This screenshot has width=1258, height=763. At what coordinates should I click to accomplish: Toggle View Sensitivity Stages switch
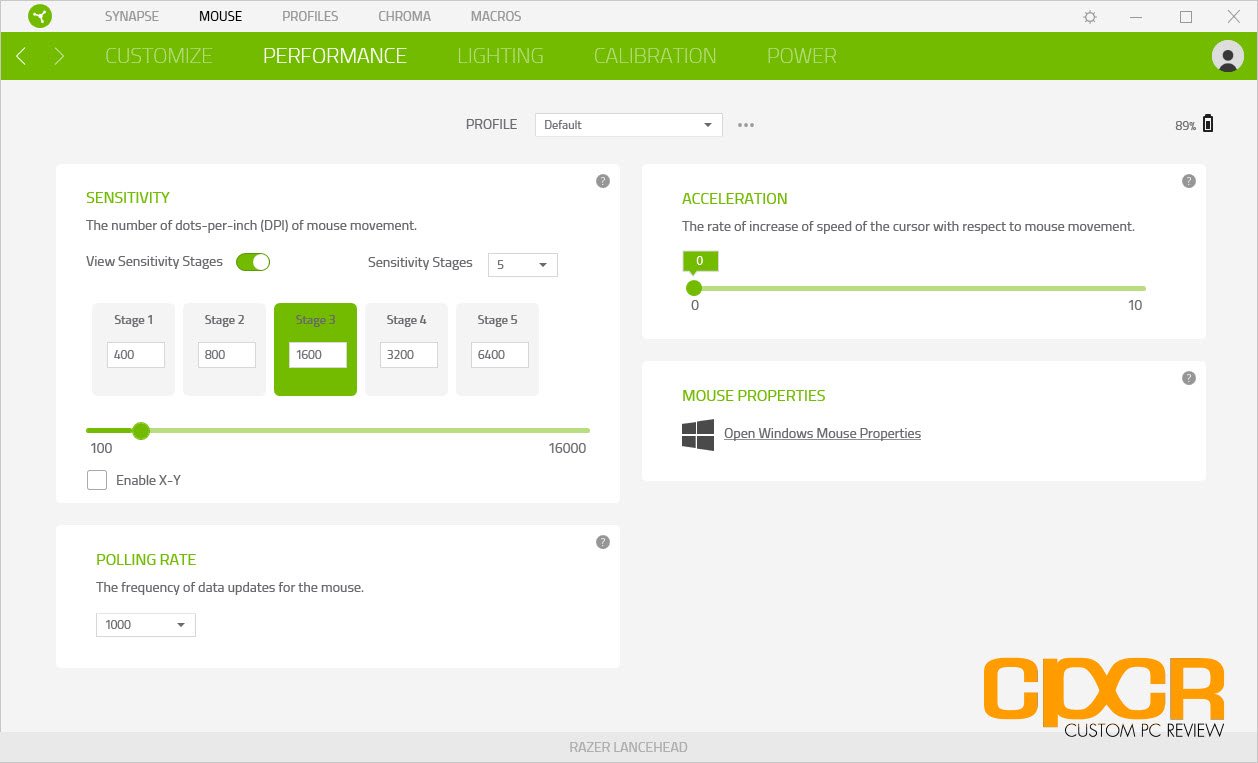pos(253,262)
